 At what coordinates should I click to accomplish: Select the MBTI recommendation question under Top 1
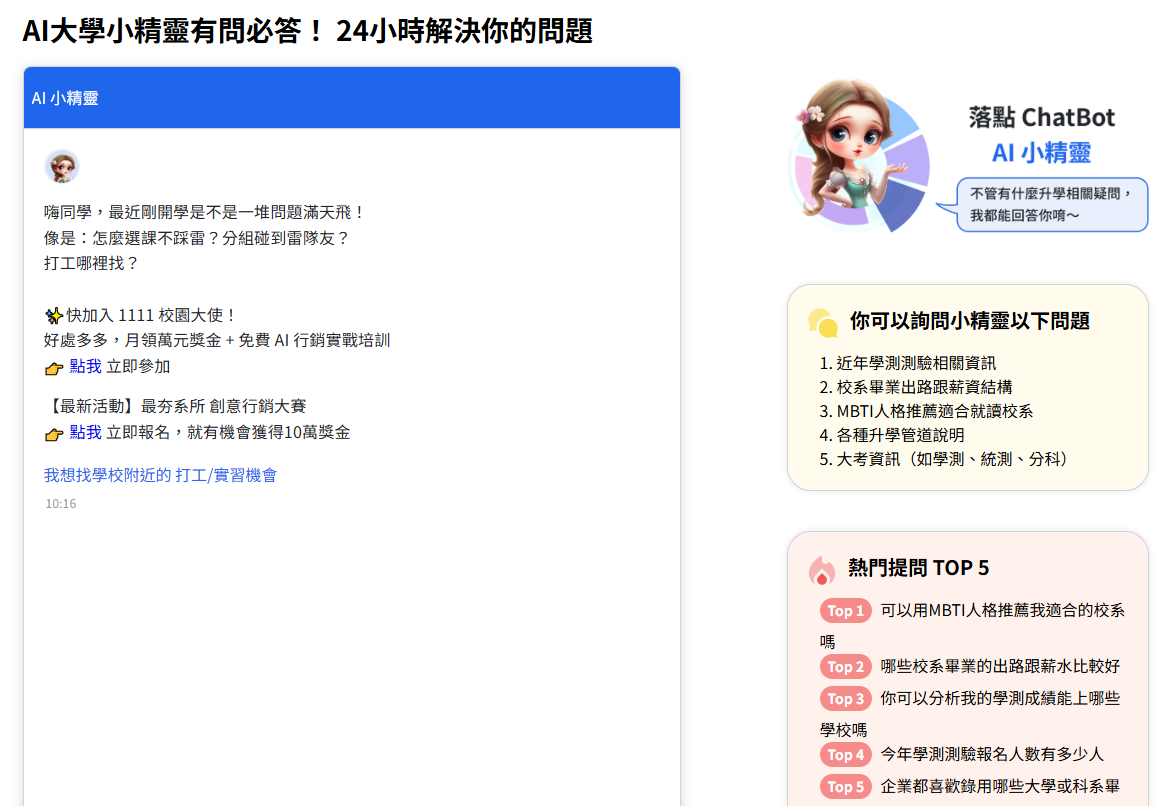point(1000,610)
